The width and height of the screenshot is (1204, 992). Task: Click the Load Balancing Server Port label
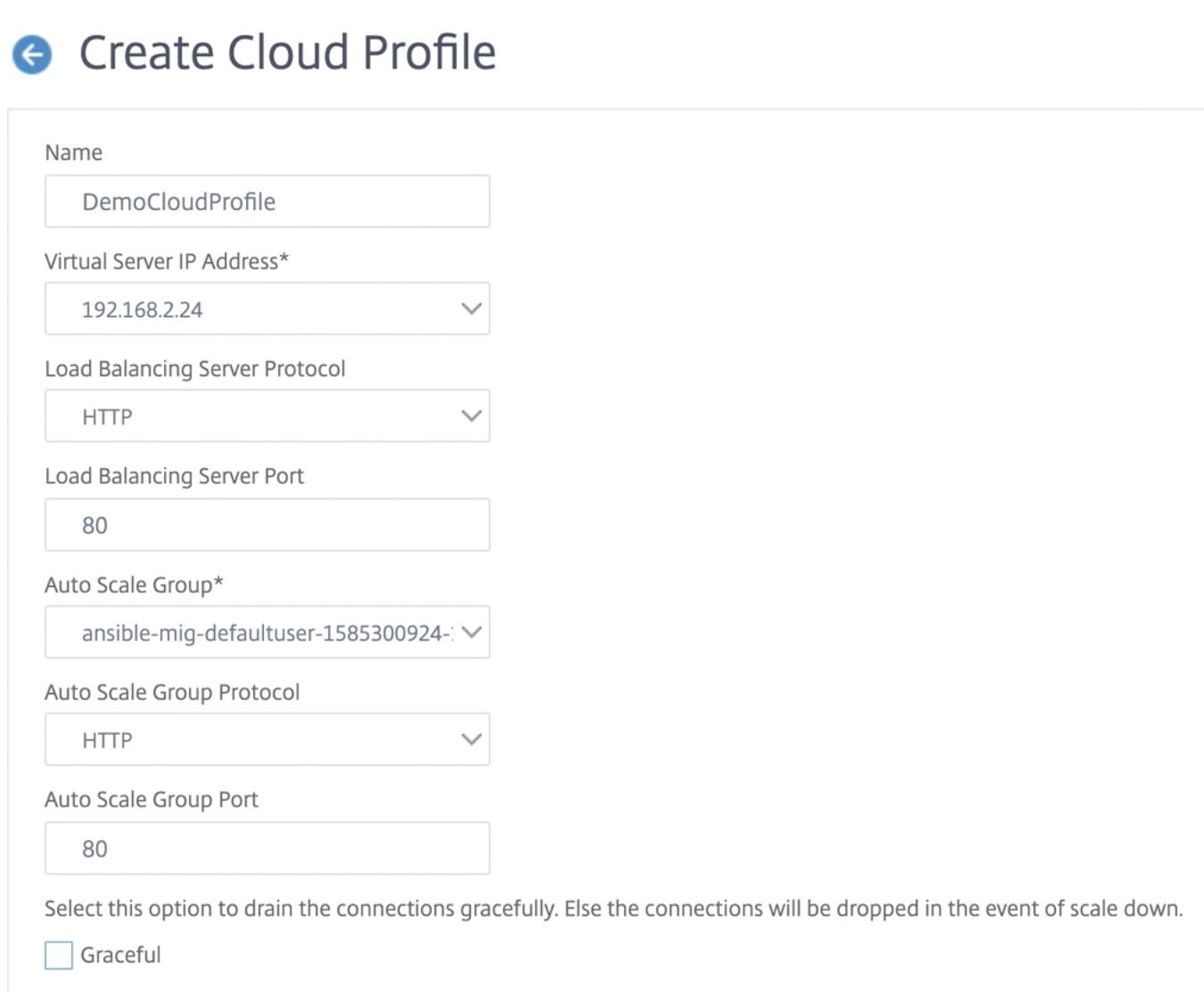tap(174, 476)
